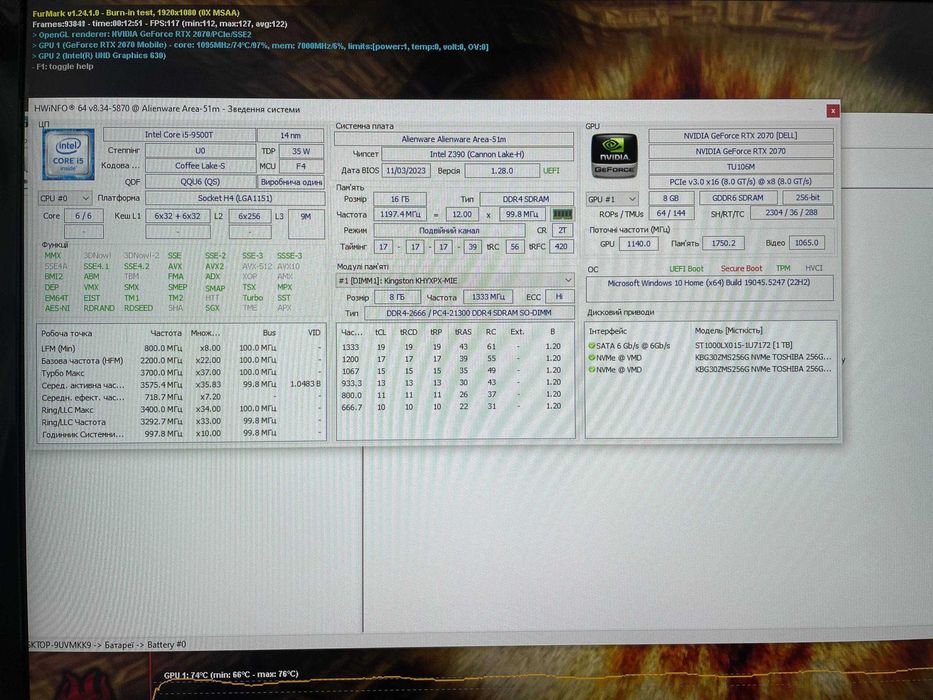This screenshot has height=700, width=933.
Task: Click the TPM indicator
Action: tap(783, 268)
